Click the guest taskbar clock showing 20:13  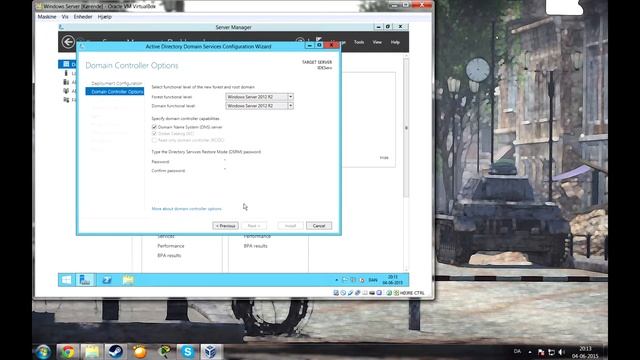tap(392, 280)
